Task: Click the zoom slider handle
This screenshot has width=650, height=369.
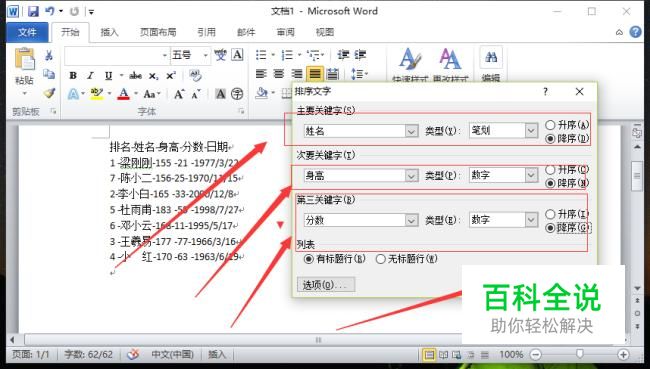Action: coord(580,354)
